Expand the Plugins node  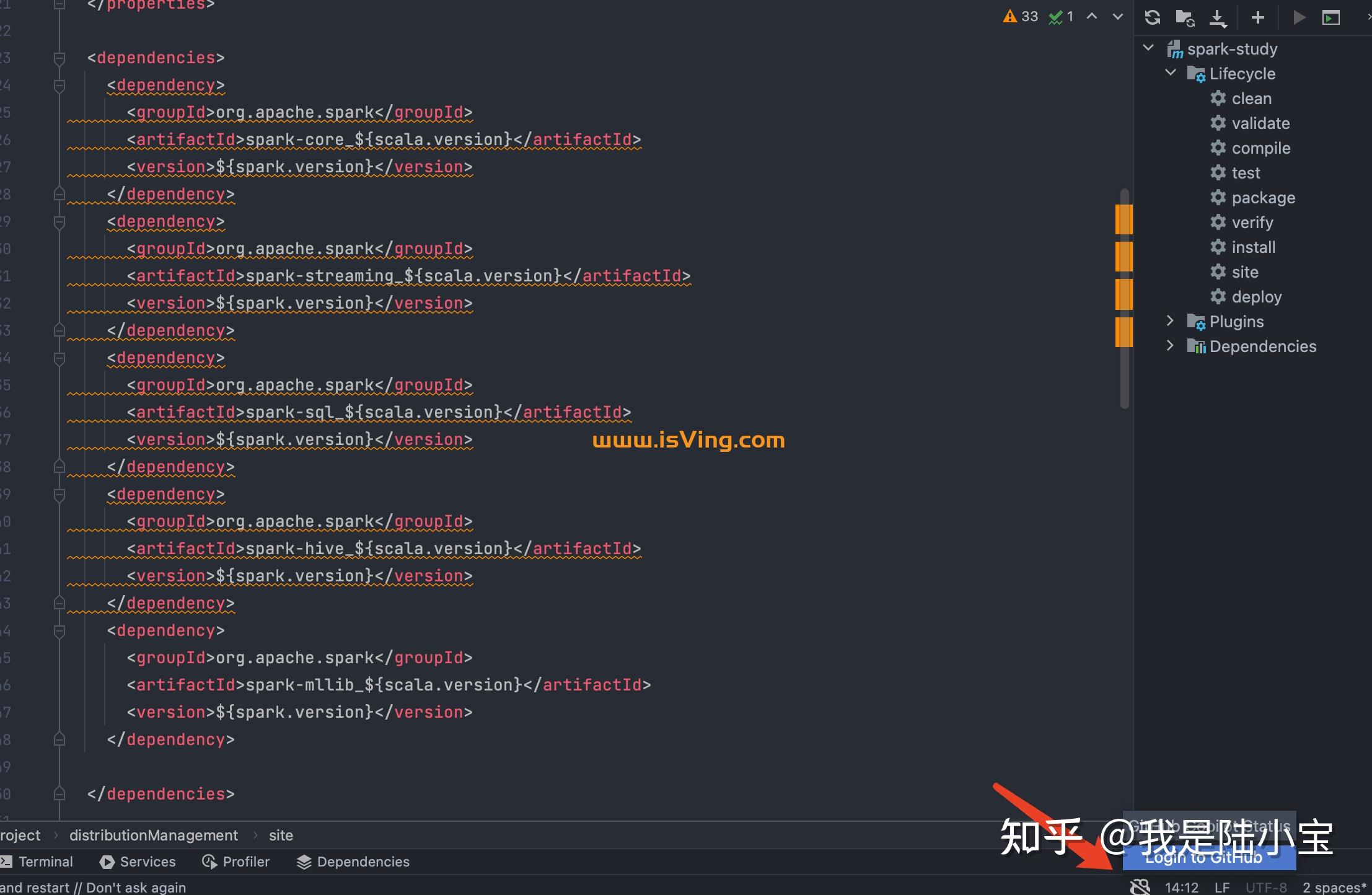coord(1171,321)
